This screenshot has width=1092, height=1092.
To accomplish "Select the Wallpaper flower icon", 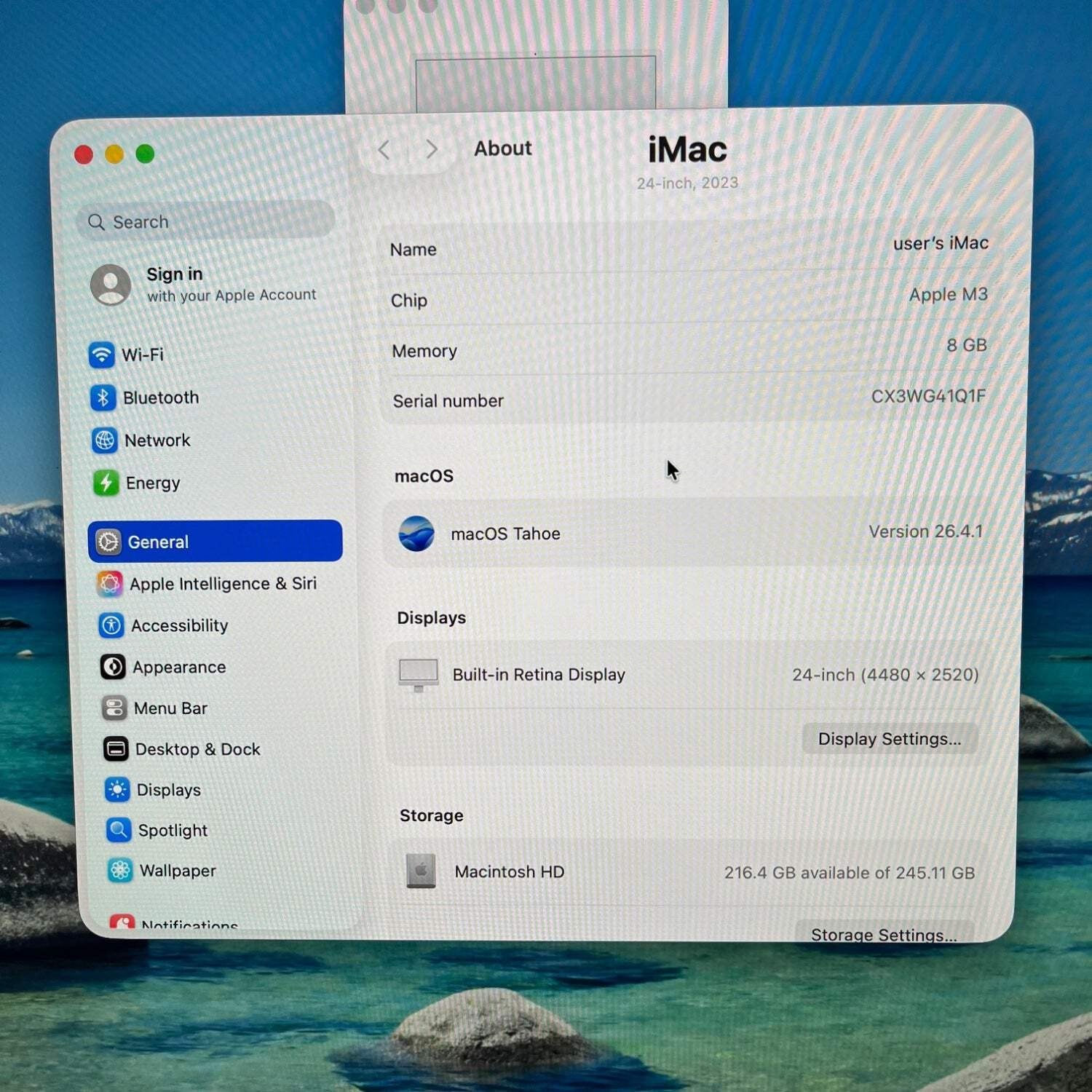I will click(x=120, y=870).
